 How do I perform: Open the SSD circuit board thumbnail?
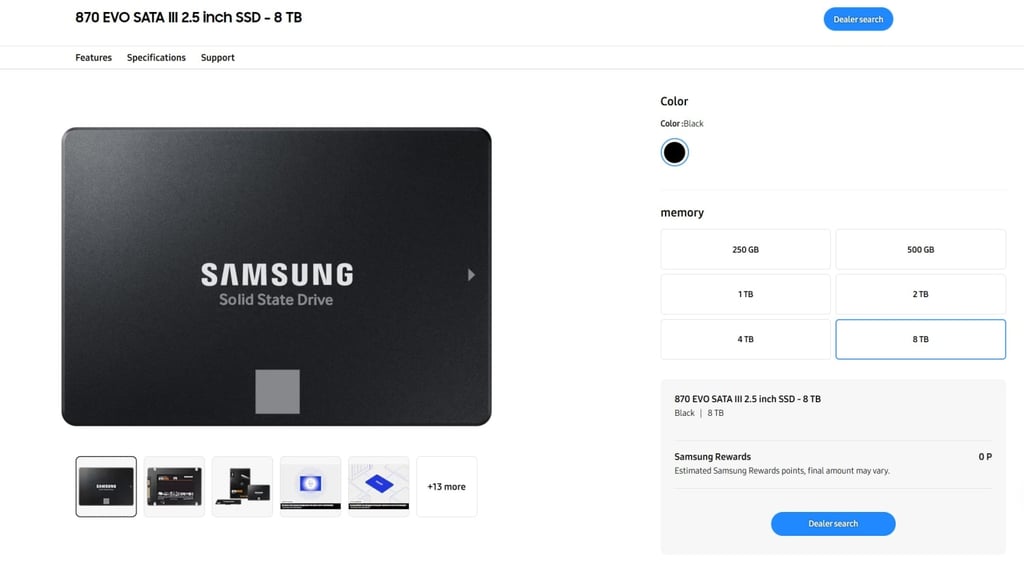coord(174,487)
